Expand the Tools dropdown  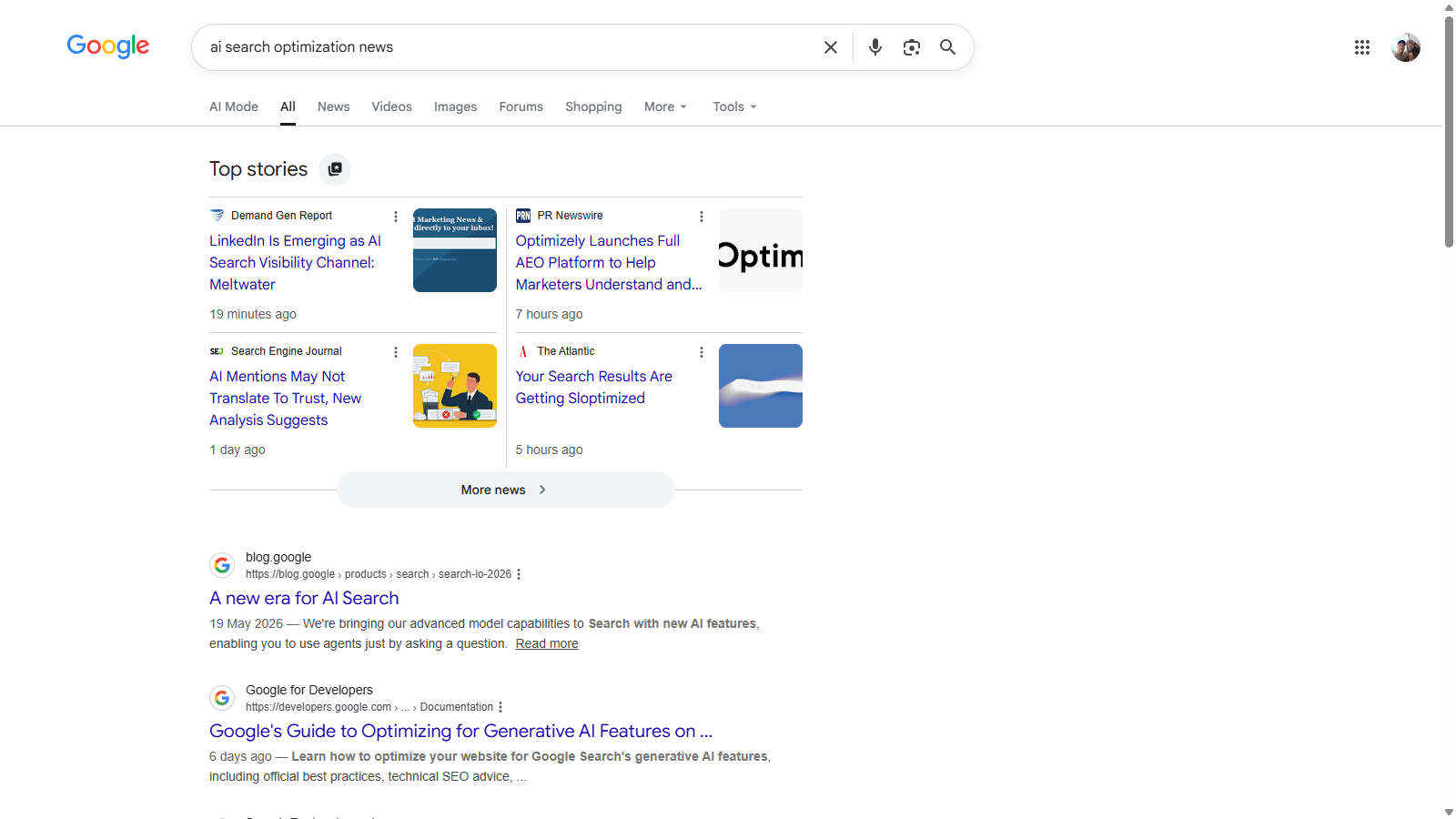pos(734,106)
